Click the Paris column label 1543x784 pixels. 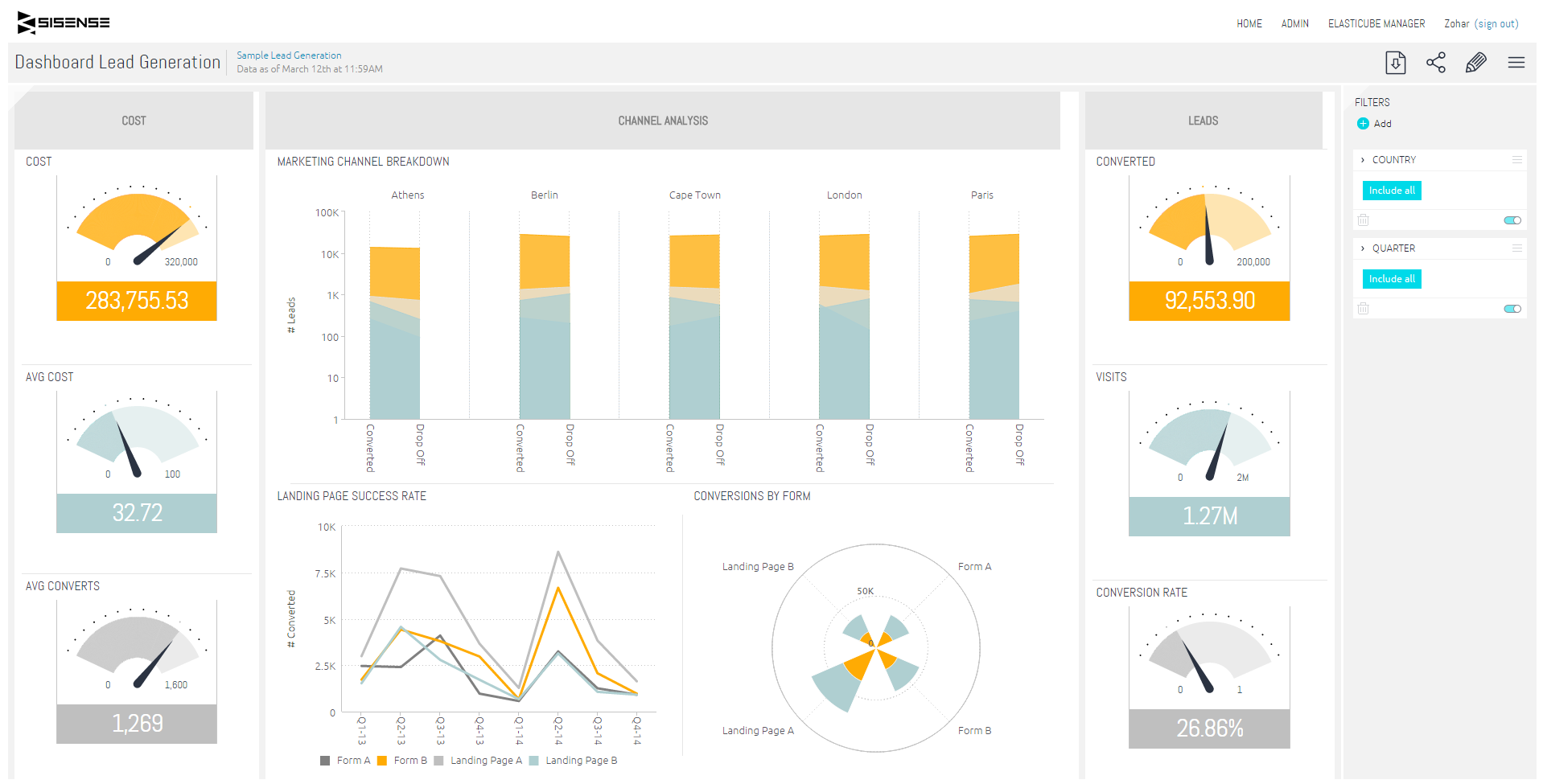(x=982, y=195)
